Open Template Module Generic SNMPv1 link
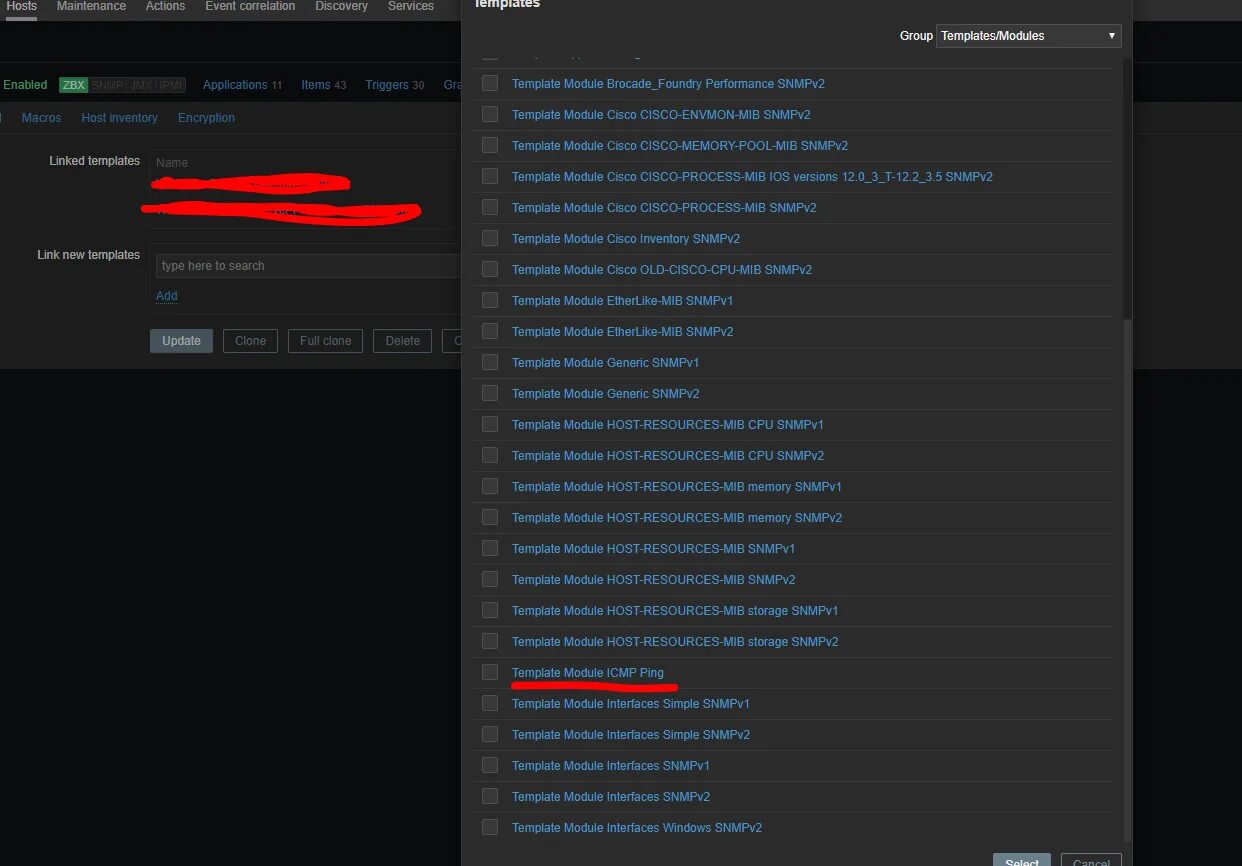The height and width of the screenshot is (866, 1242). pos(605,363)
